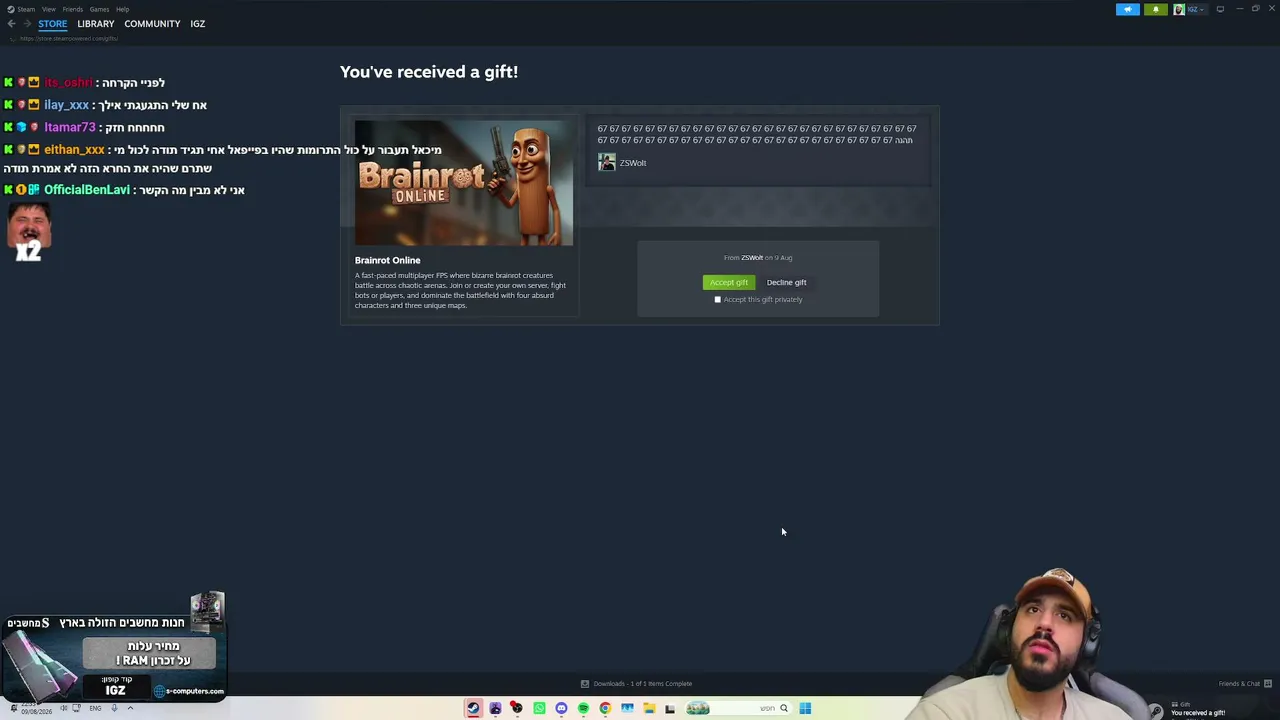The image size is (1280, 720).
Task: Click the Windows Start button
Action: tap(805, 708)
